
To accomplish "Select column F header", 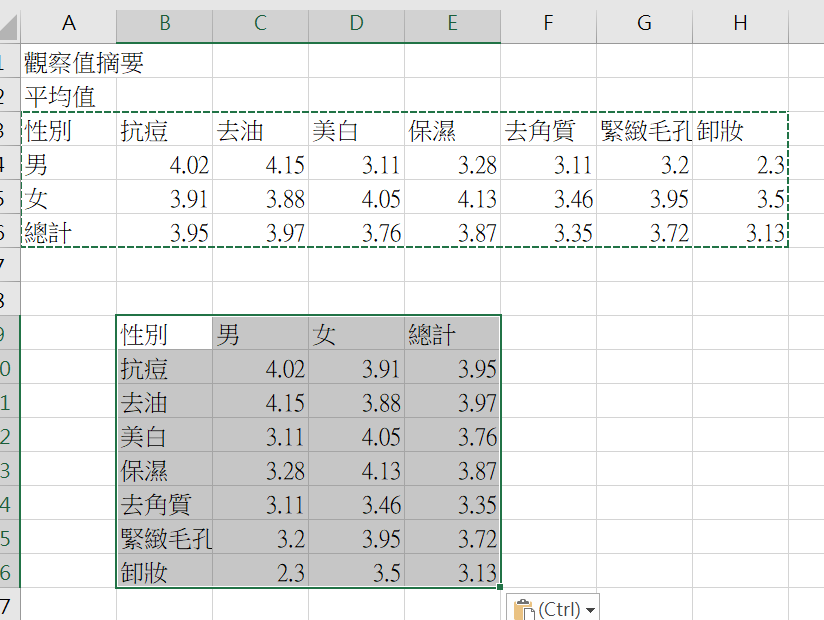I will (548, 23).
